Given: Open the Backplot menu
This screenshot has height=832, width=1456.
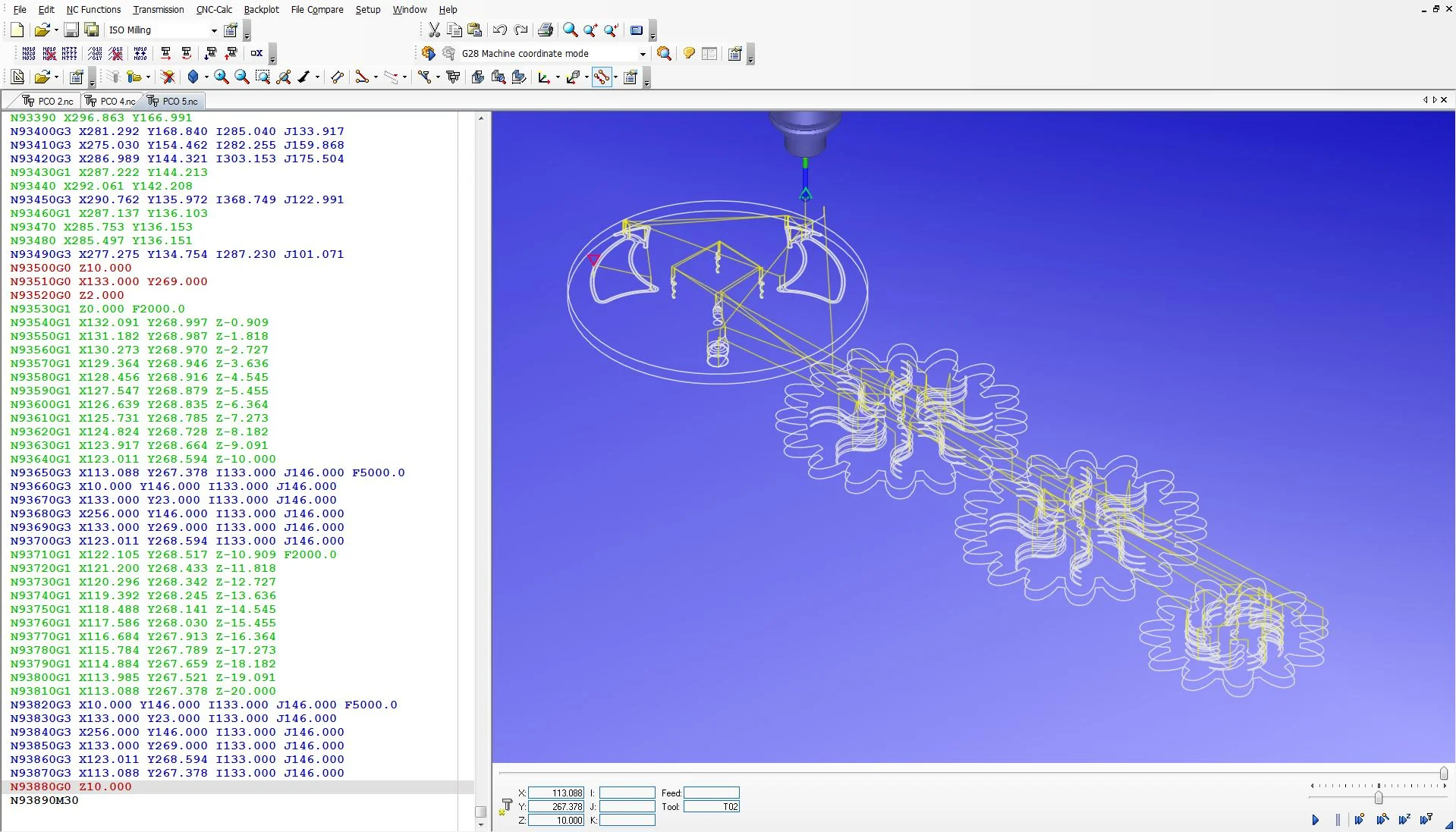Looking at the screenshot, I should 261,9.
